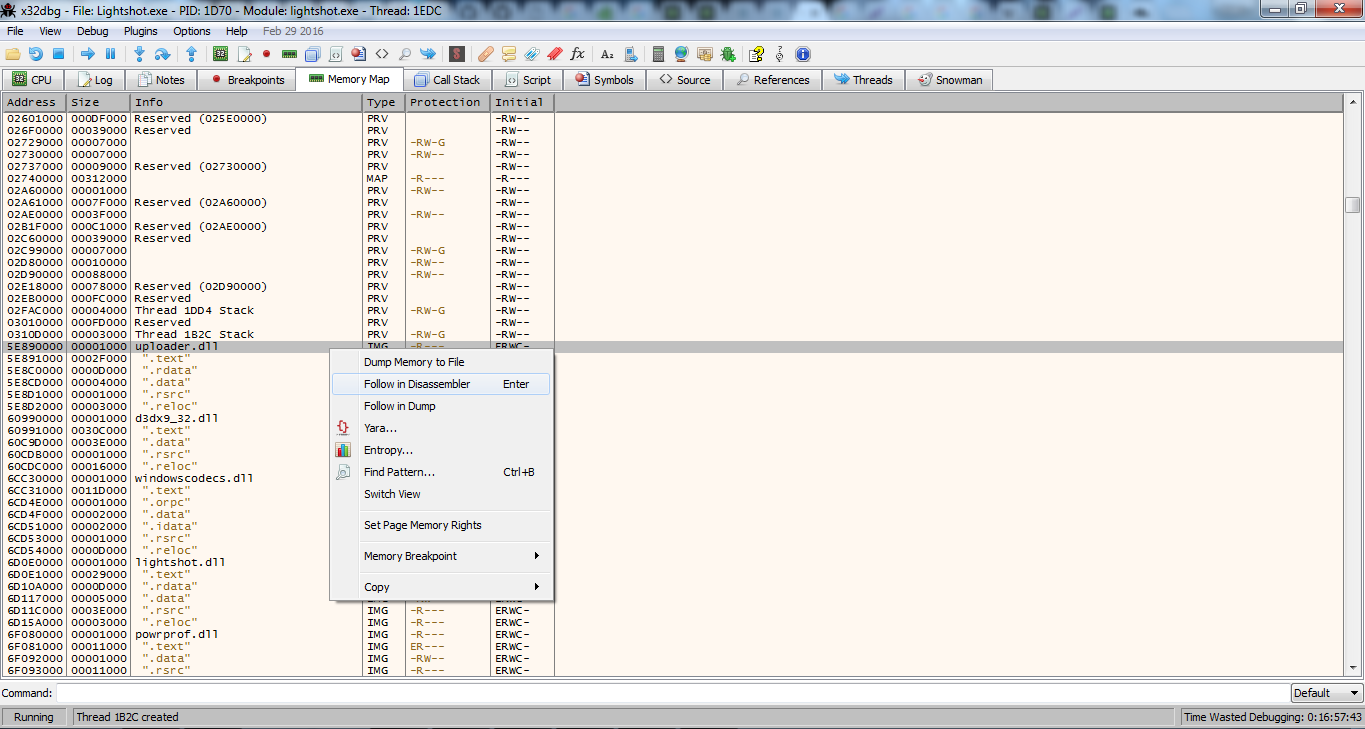This screenshot has width=1365, height=729.
Task: Show functions via the fx icon
Action: coord(578,54)
